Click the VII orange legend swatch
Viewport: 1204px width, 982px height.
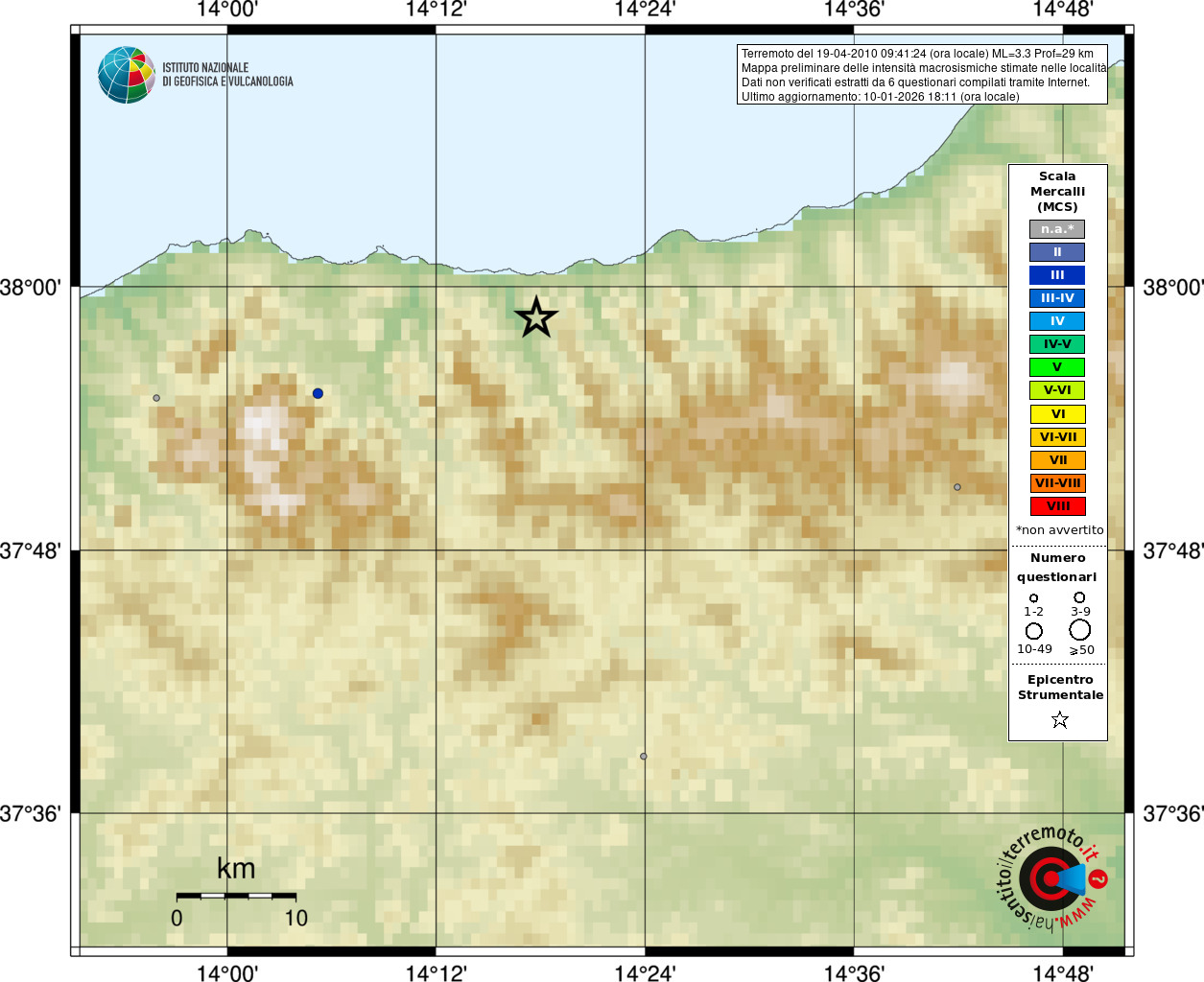tap(1057, 460)
